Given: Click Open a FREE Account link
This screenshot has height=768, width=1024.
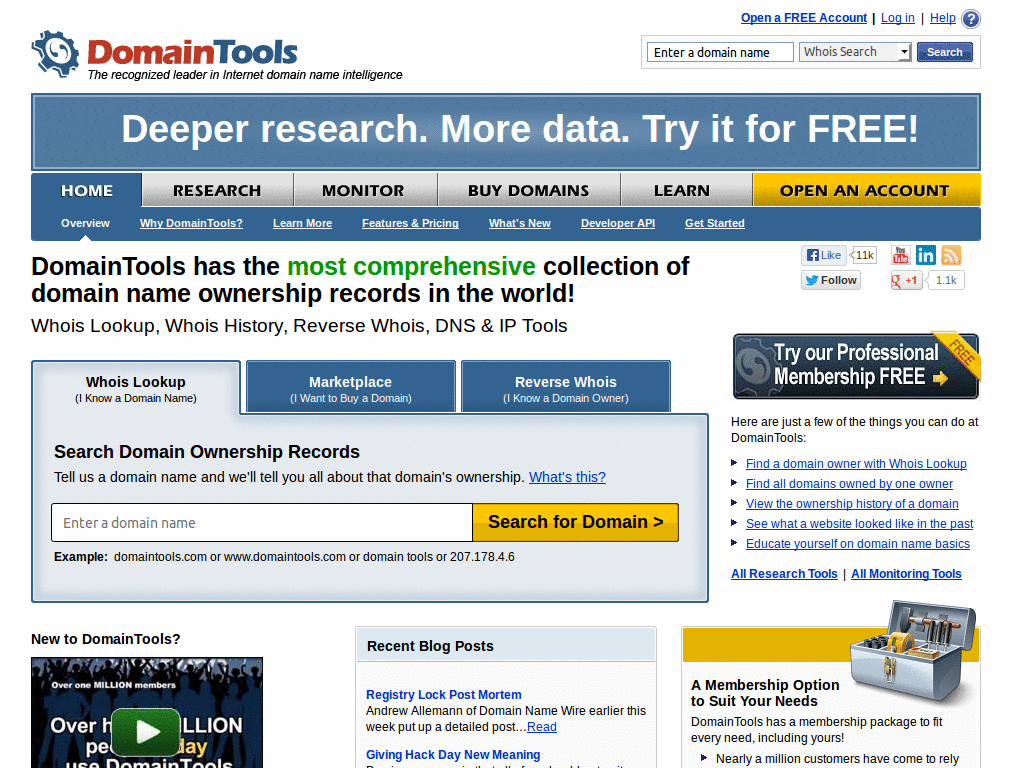Looking at the screenshot, I should 804,18.
